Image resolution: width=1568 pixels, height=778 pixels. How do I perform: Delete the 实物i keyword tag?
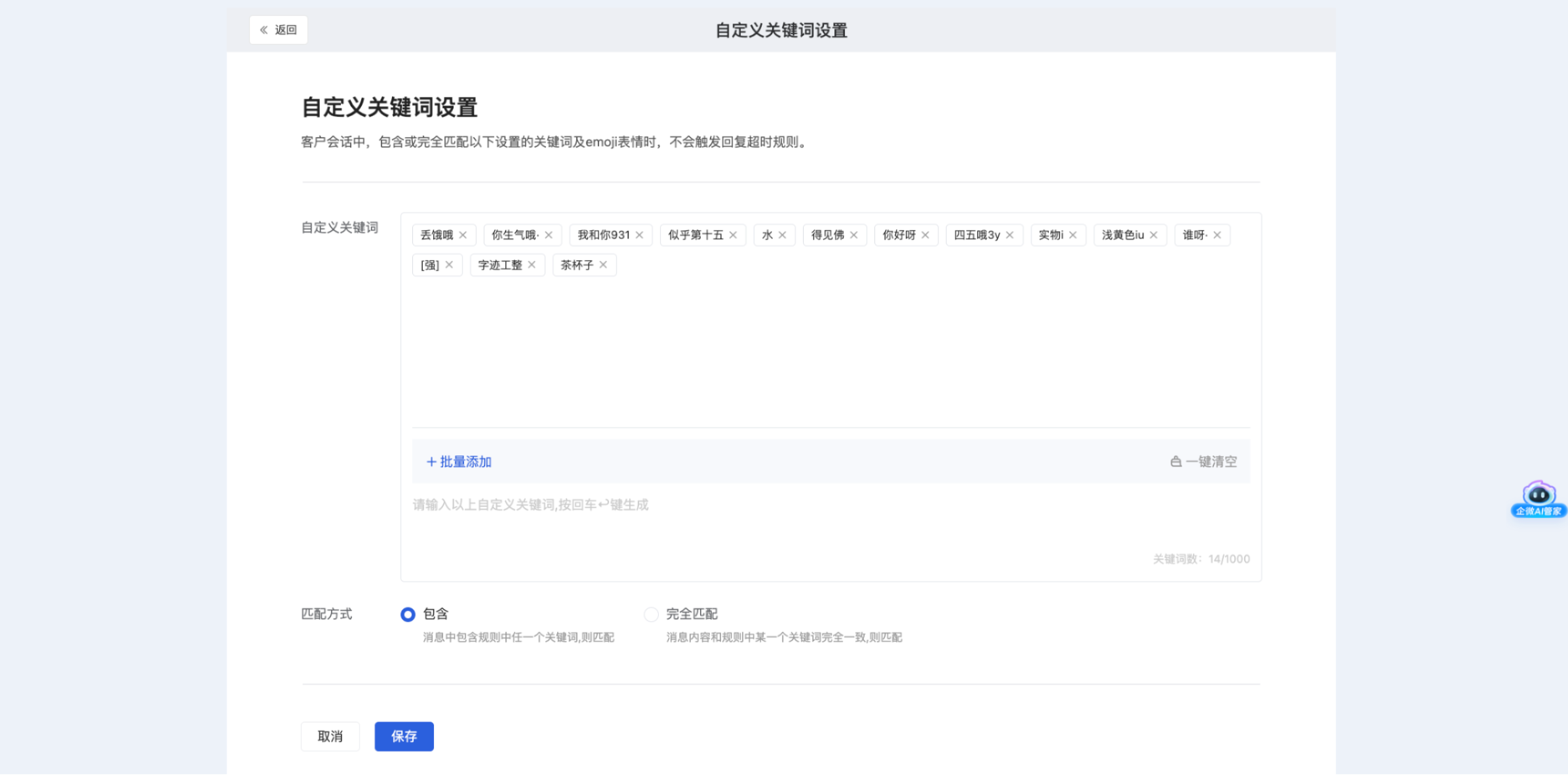tap(1072, 235)
